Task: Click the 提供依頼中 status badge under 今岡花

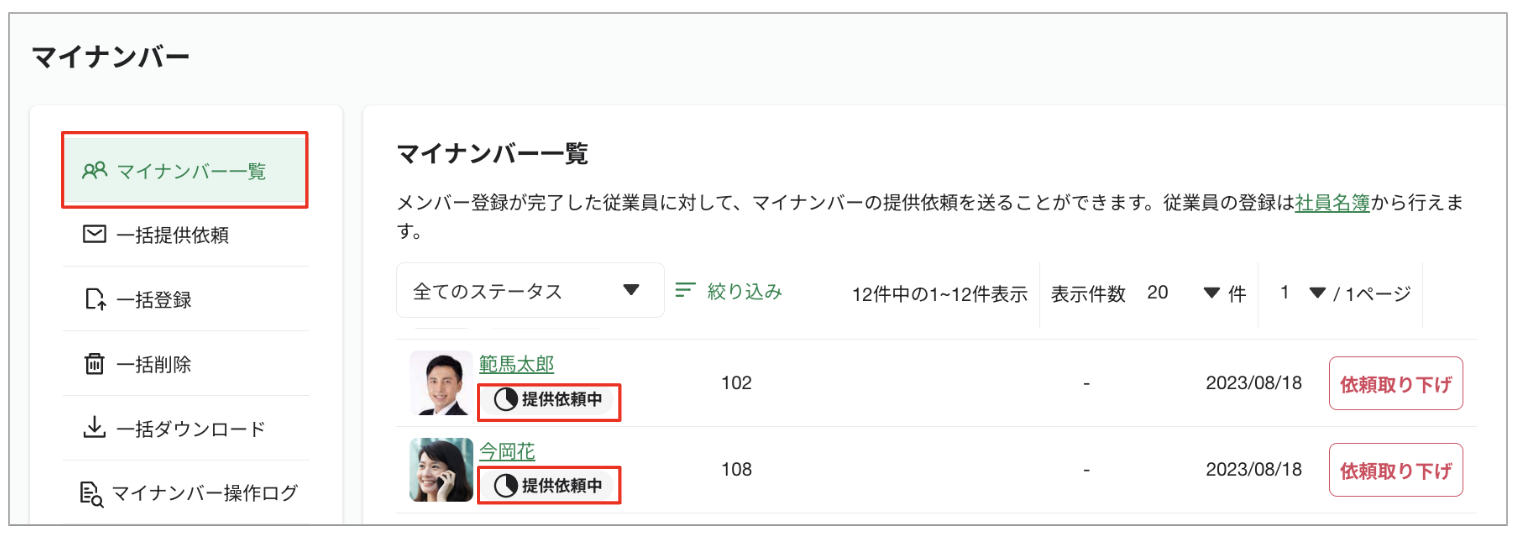Action: point(549,485)
